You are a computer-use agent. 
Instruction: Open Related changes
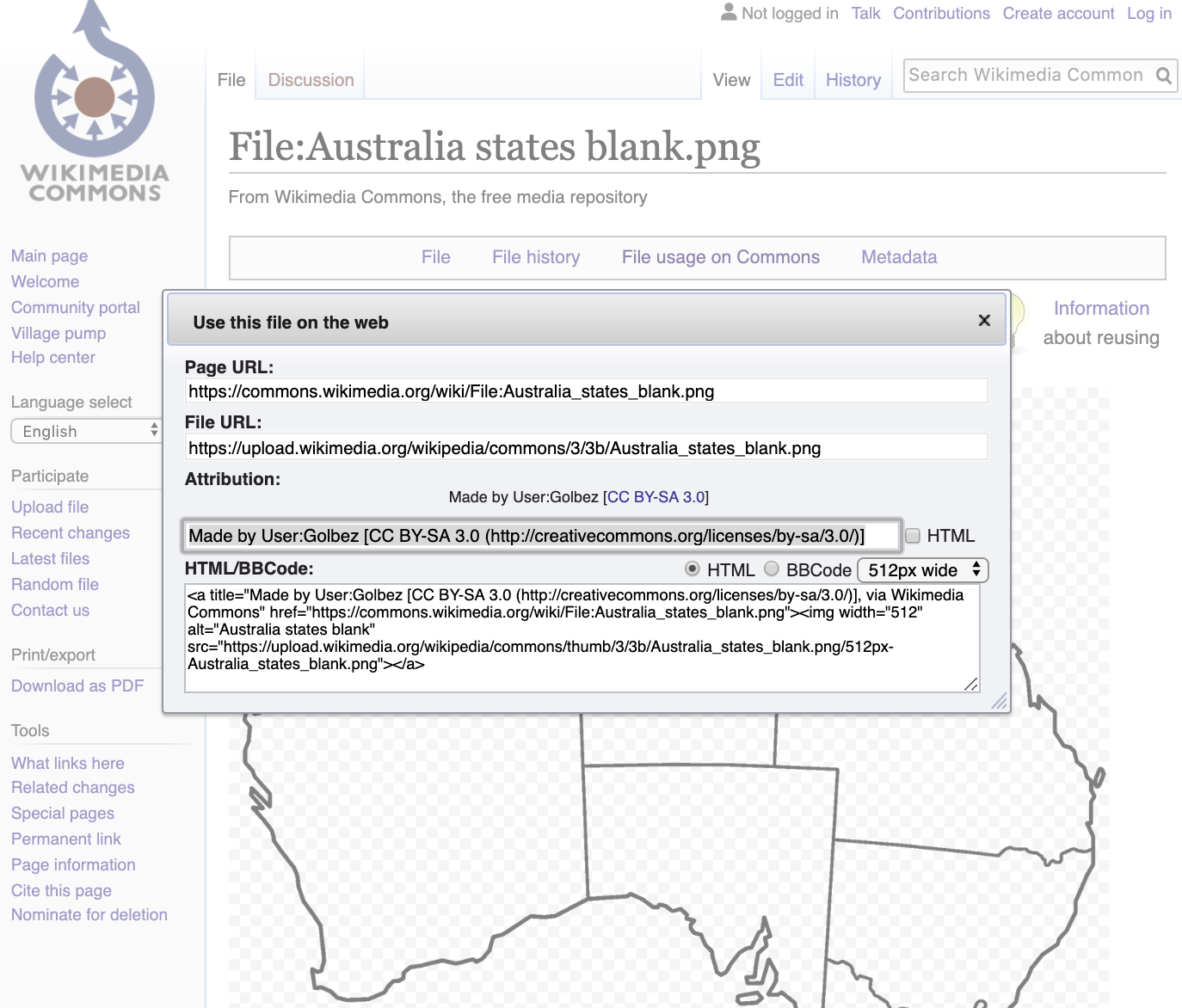(x=73, y=787)
